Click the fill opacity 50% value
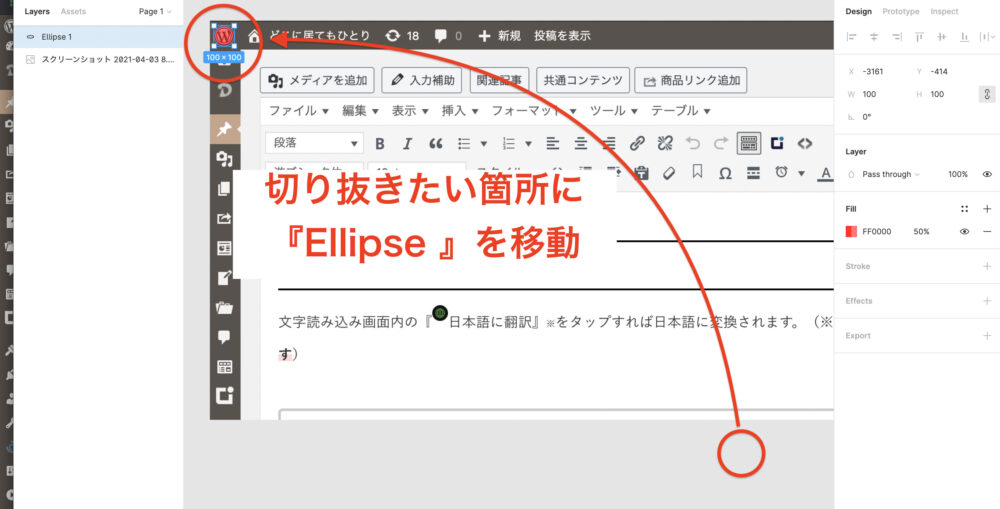This screenshot has height=509, width=1000. (921, 232)
